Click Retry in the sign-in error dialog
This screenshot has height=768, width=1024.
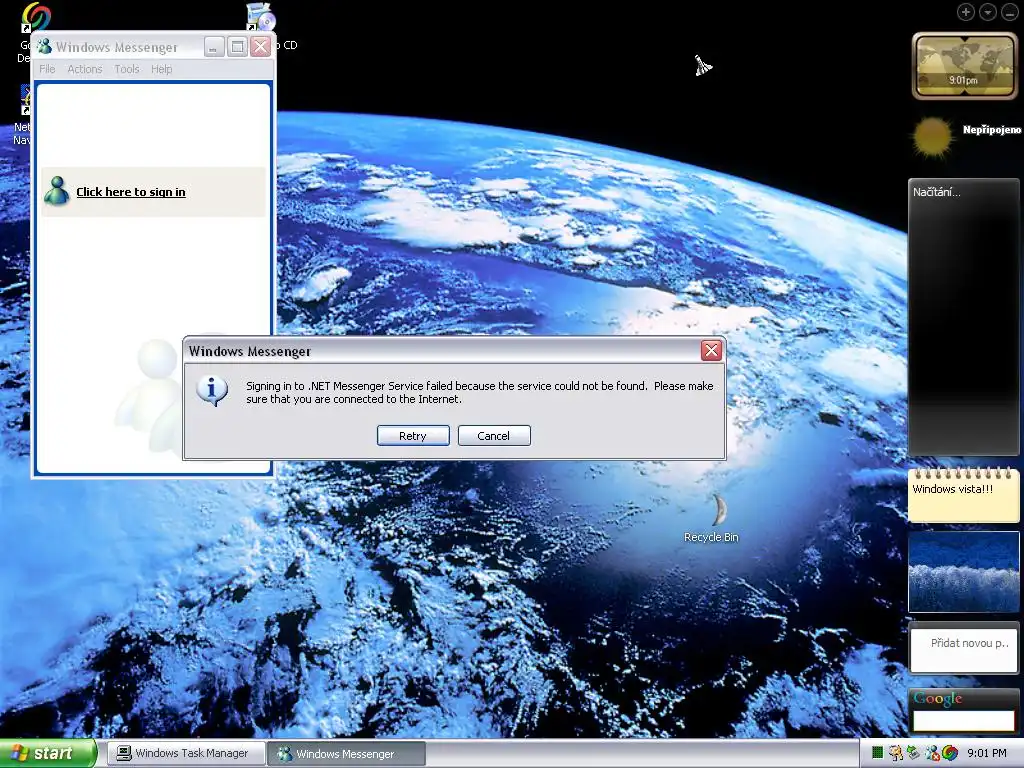pyautogui.click(x=413, y=436)
